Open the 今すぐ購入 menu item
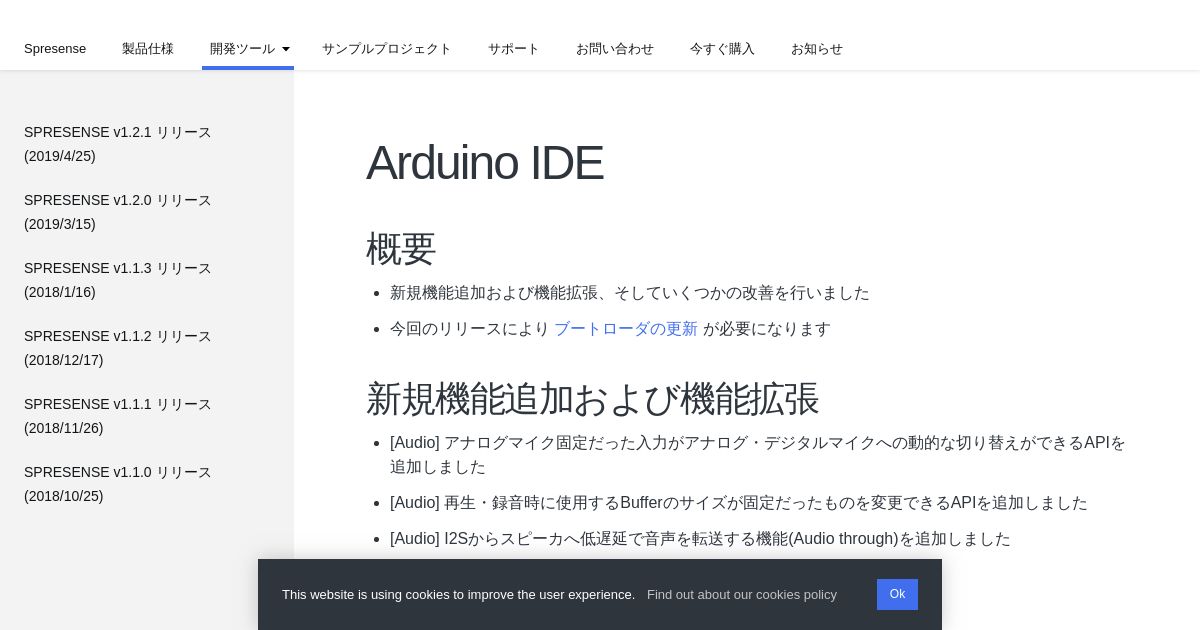The width and height of the screenshot is (1200, 630). click(722, 48)
